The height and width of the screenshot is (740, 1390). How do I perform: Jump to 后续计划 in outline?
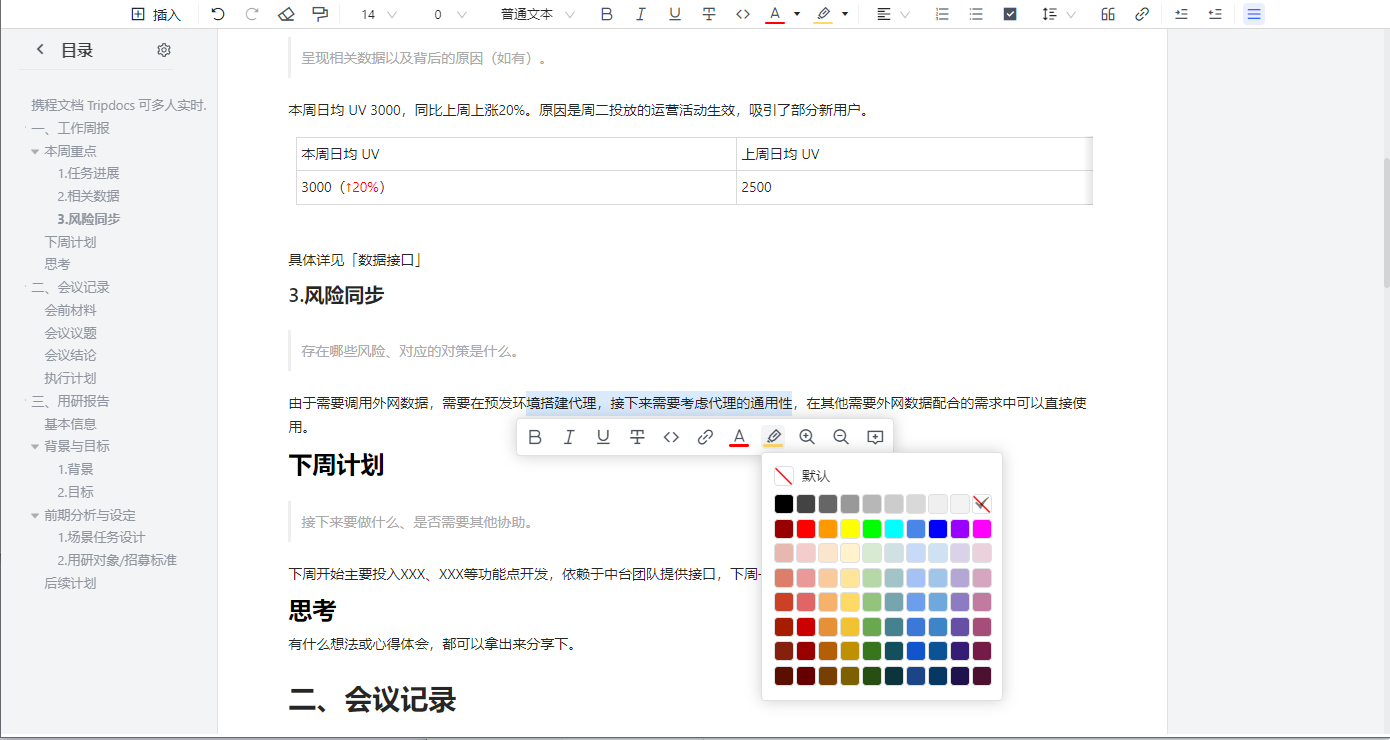click(x=70, y=583)
